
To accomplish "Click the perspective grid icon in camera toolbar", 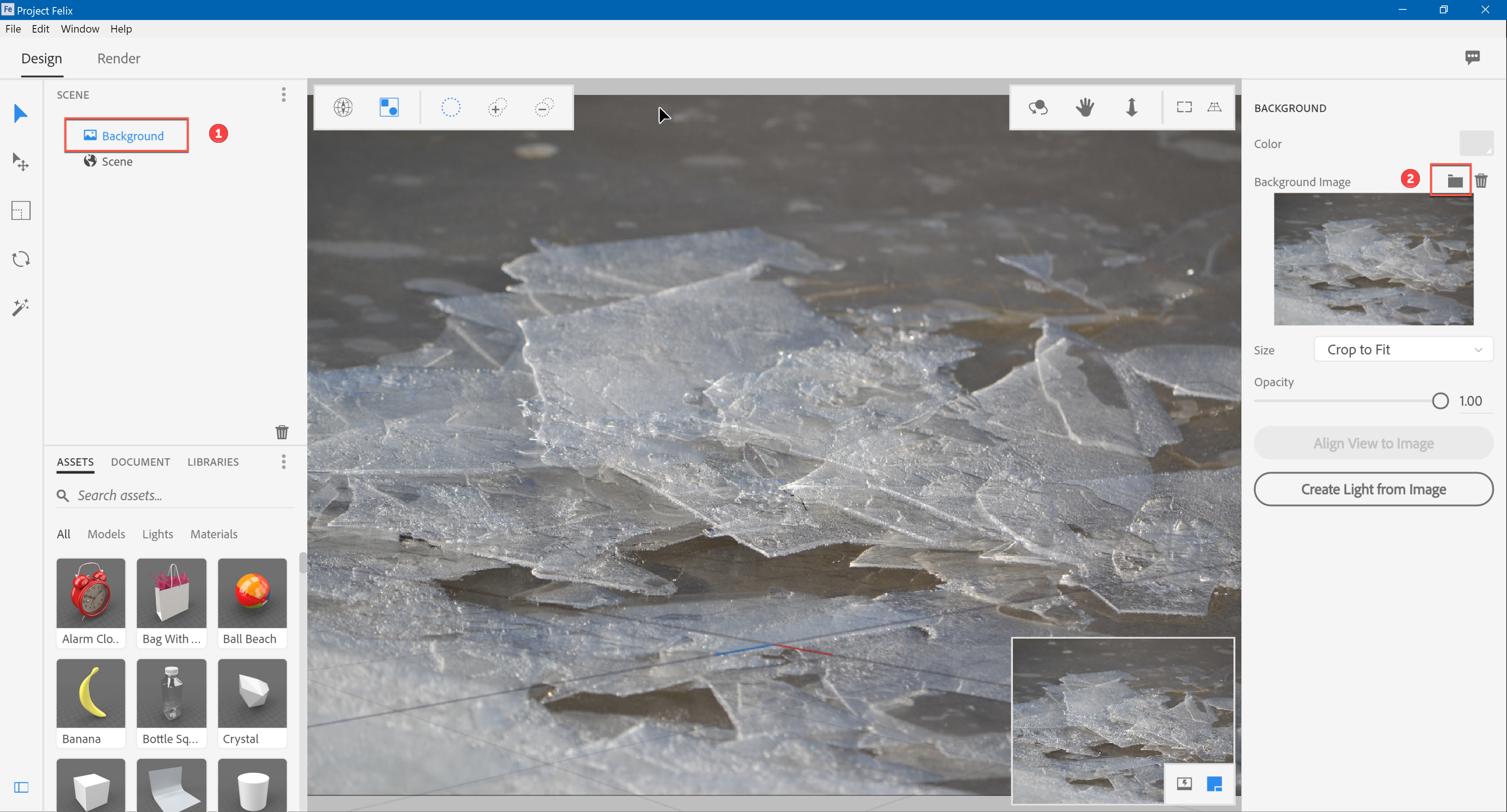I will point(1215,107).
